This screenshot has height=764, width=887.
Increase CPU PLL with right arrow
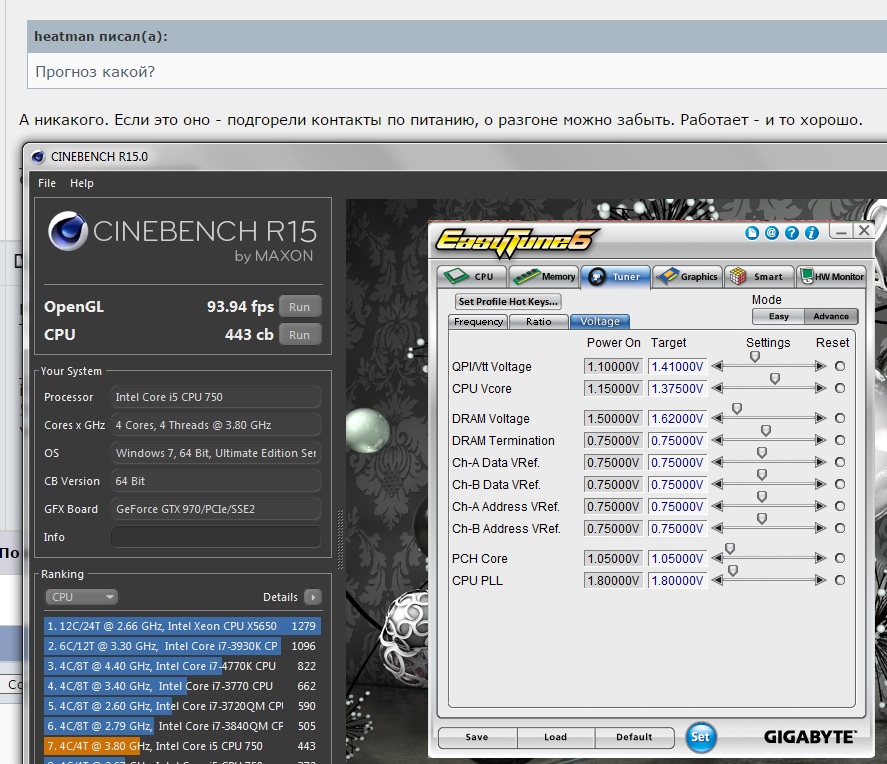[x=821, y=581]
